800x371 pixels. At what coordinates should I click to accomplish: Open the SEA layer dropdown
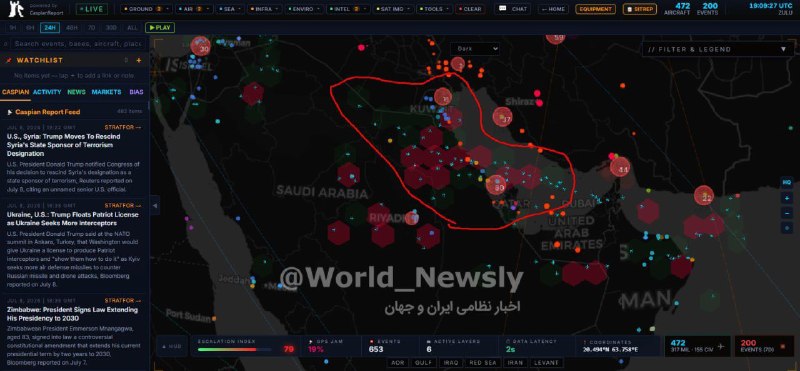click(229, 9)
